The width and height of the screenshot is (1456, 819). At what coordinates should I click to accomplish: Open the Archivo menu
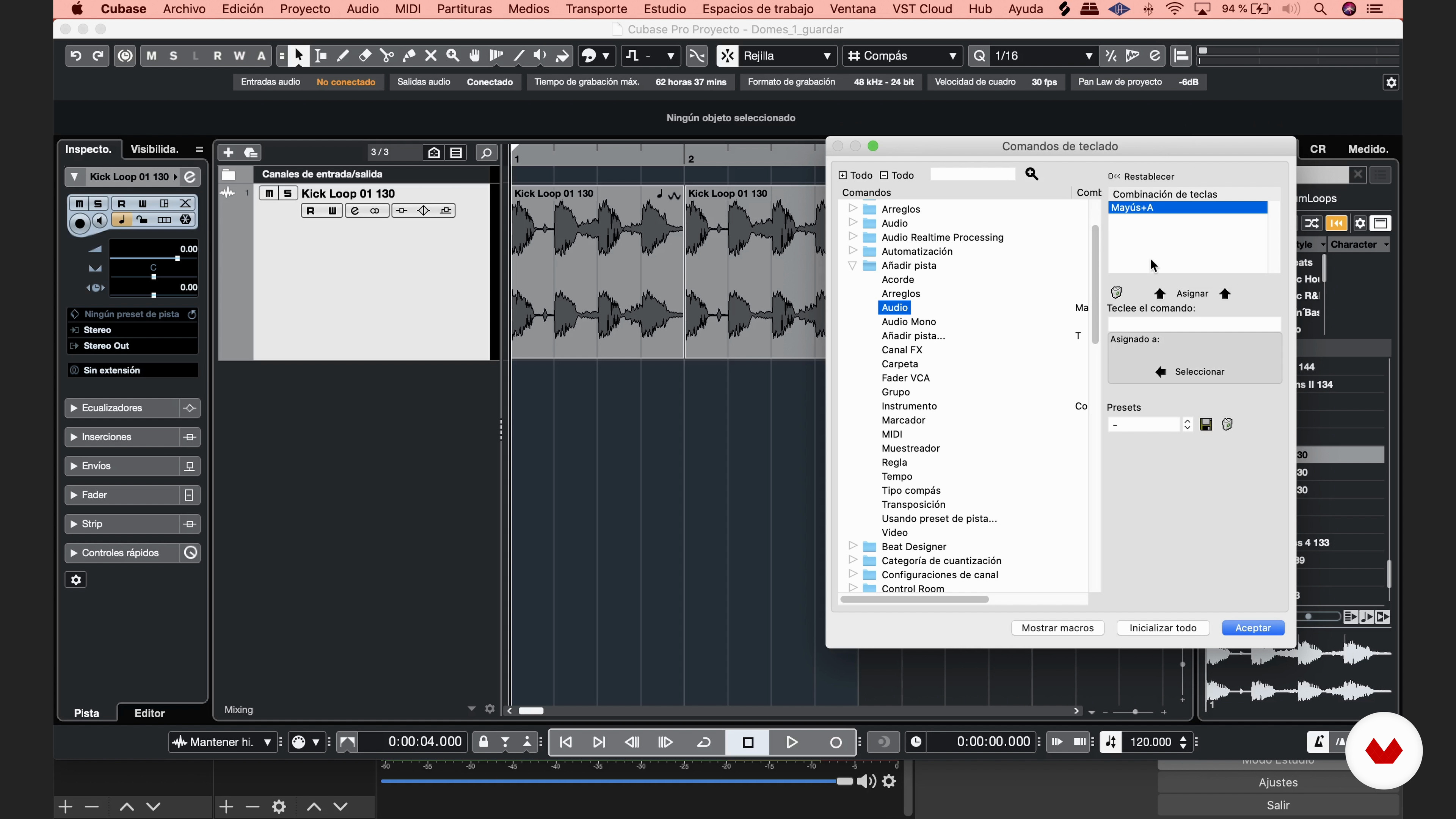(x=184, y=9)
